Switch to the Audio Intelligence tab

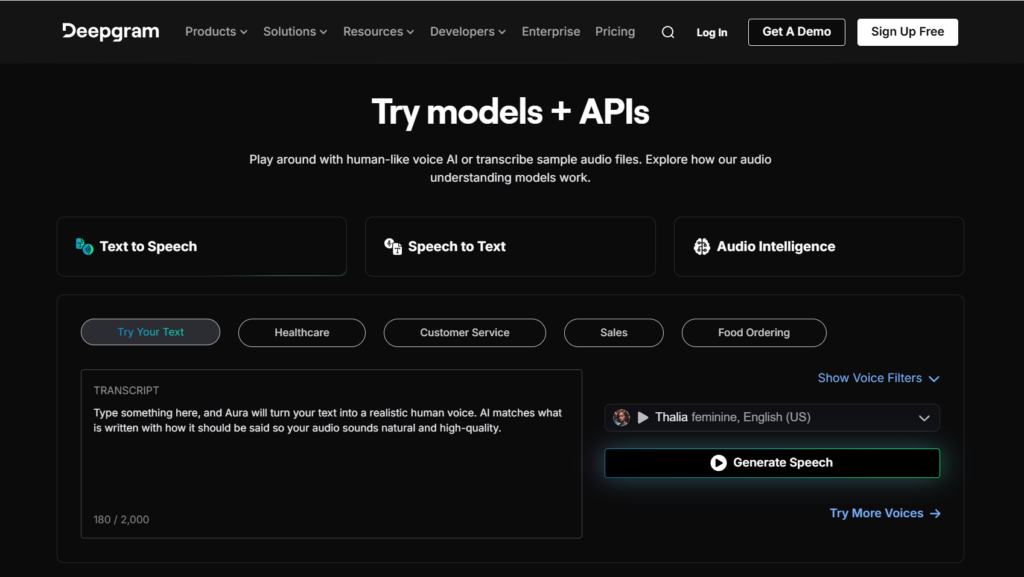coord(819,247)
